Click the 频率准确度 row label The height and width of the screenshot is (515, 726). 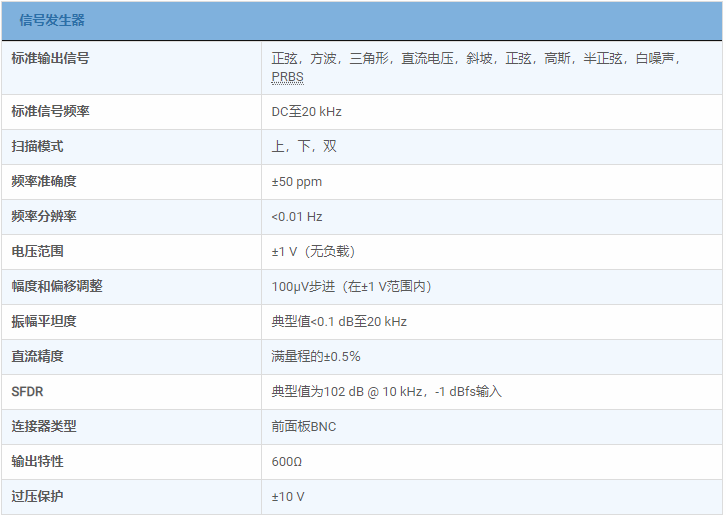point(44,181)
